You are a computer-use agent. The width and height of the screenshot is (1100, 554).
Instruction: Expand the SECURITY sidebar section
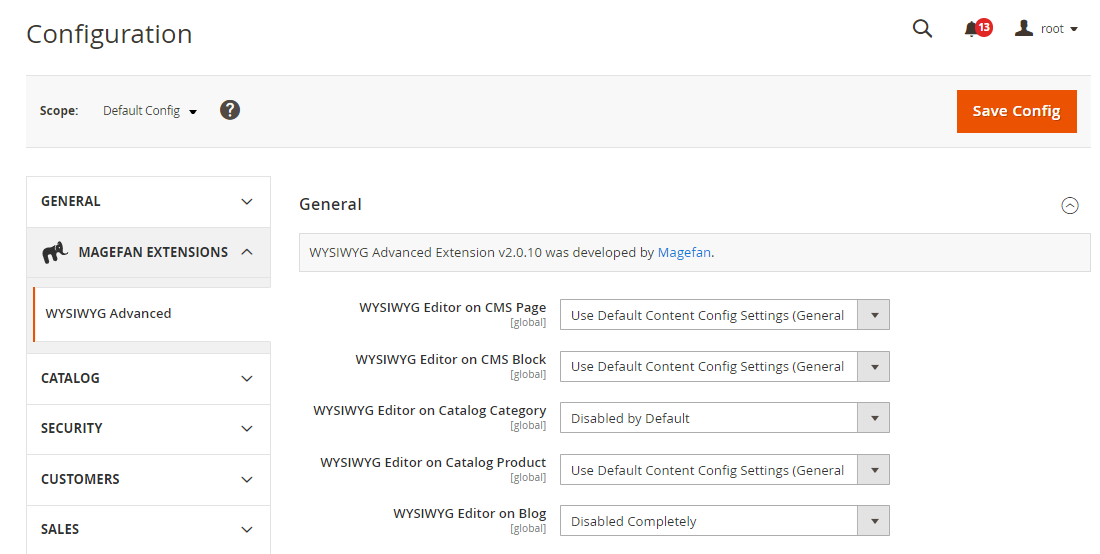coord(148,429)
